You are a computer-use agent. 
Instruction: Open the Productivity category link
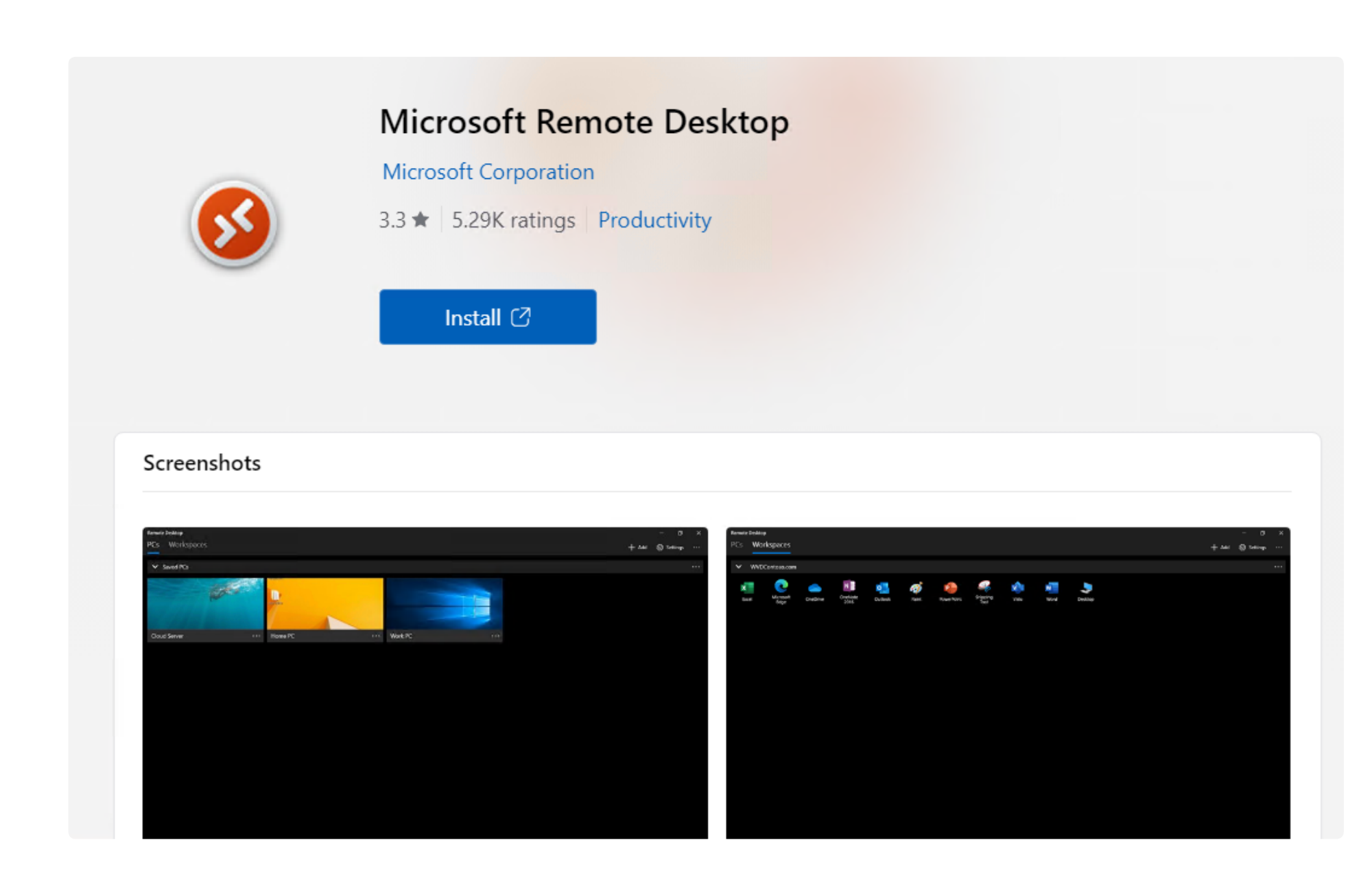(x=654, y=220)
